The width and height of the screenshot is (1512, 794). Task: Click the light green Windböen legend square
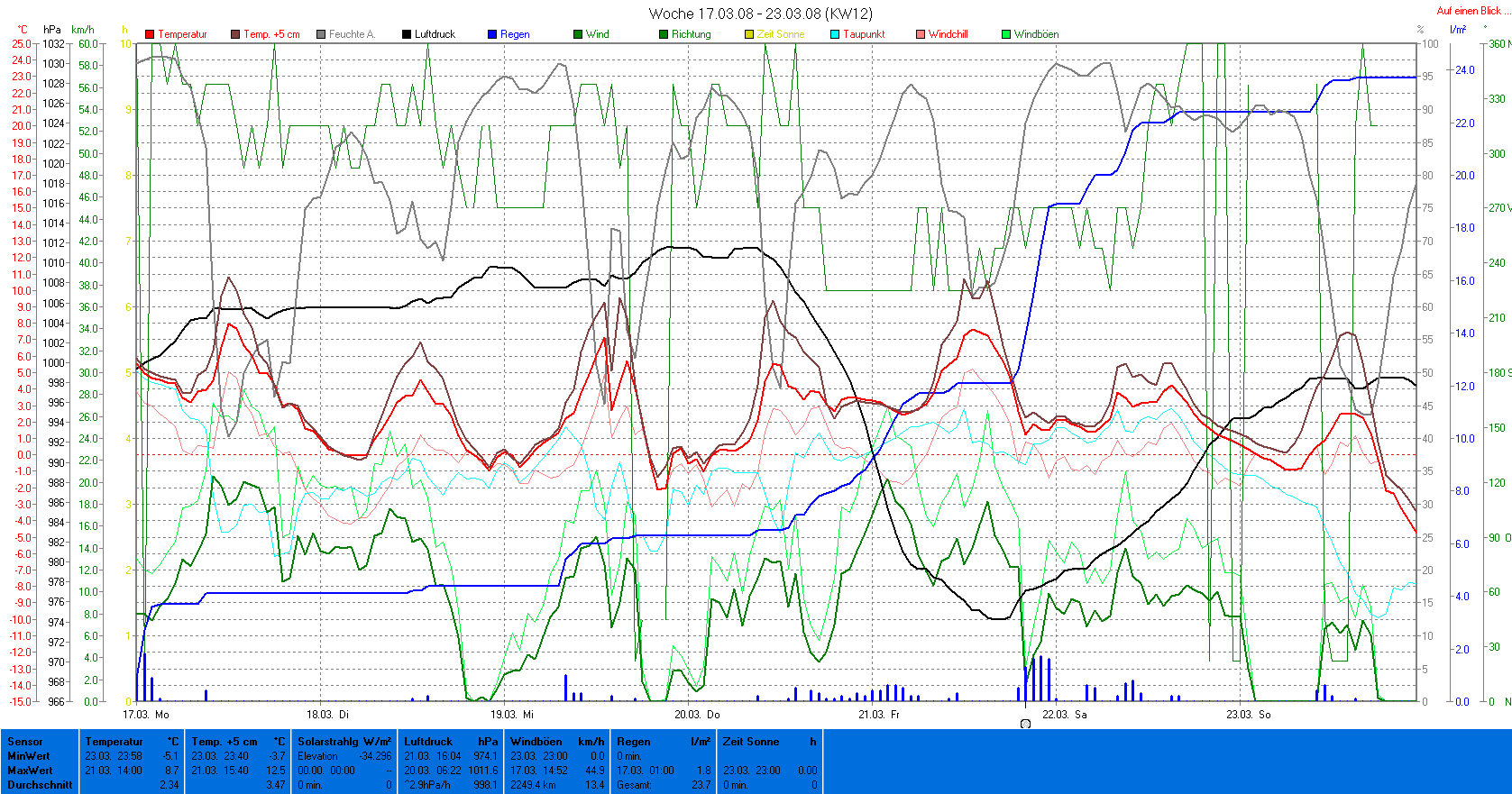coord(1006,34)
